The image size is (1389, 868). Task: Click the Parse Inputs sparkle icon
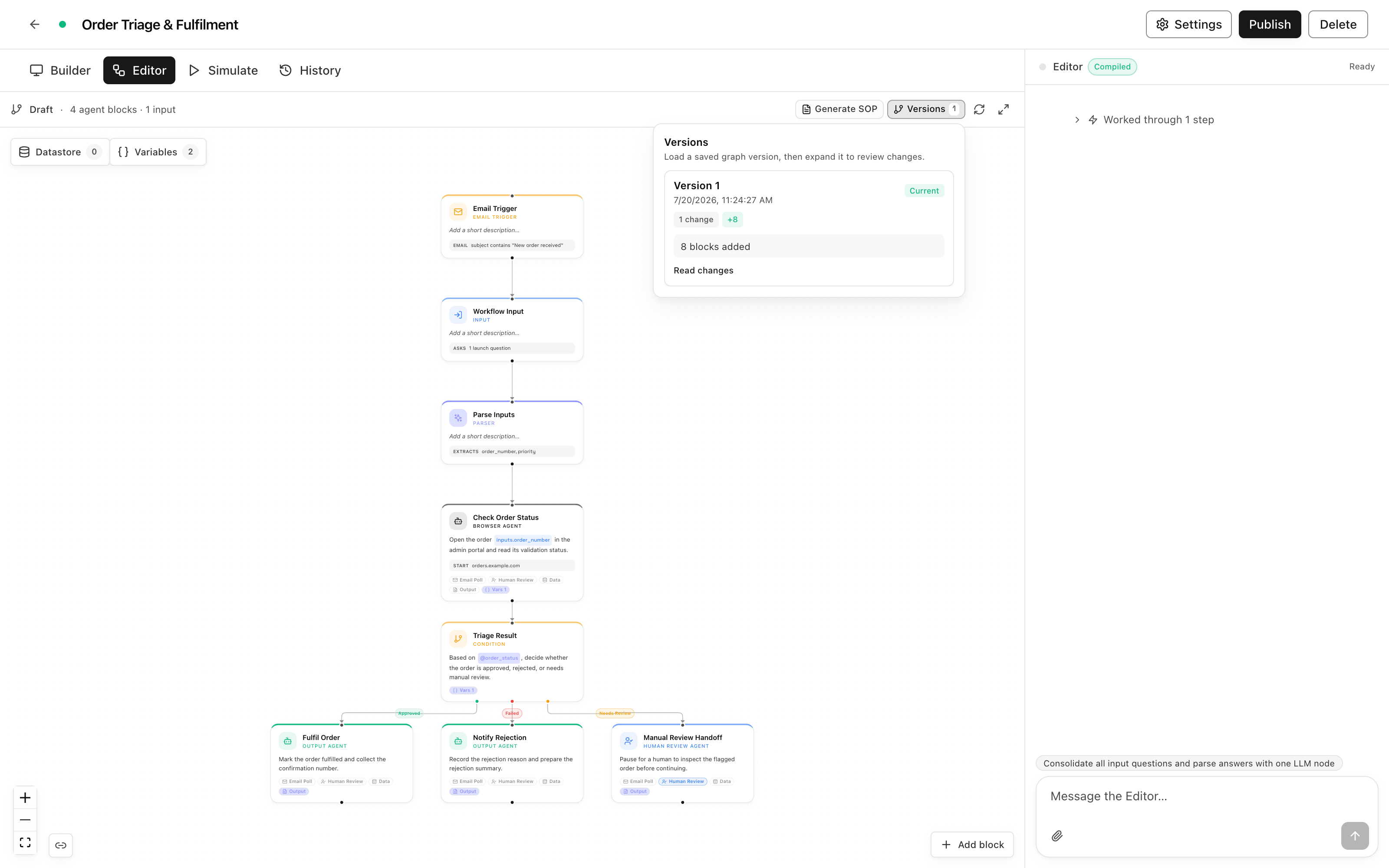tap(458, 418)
